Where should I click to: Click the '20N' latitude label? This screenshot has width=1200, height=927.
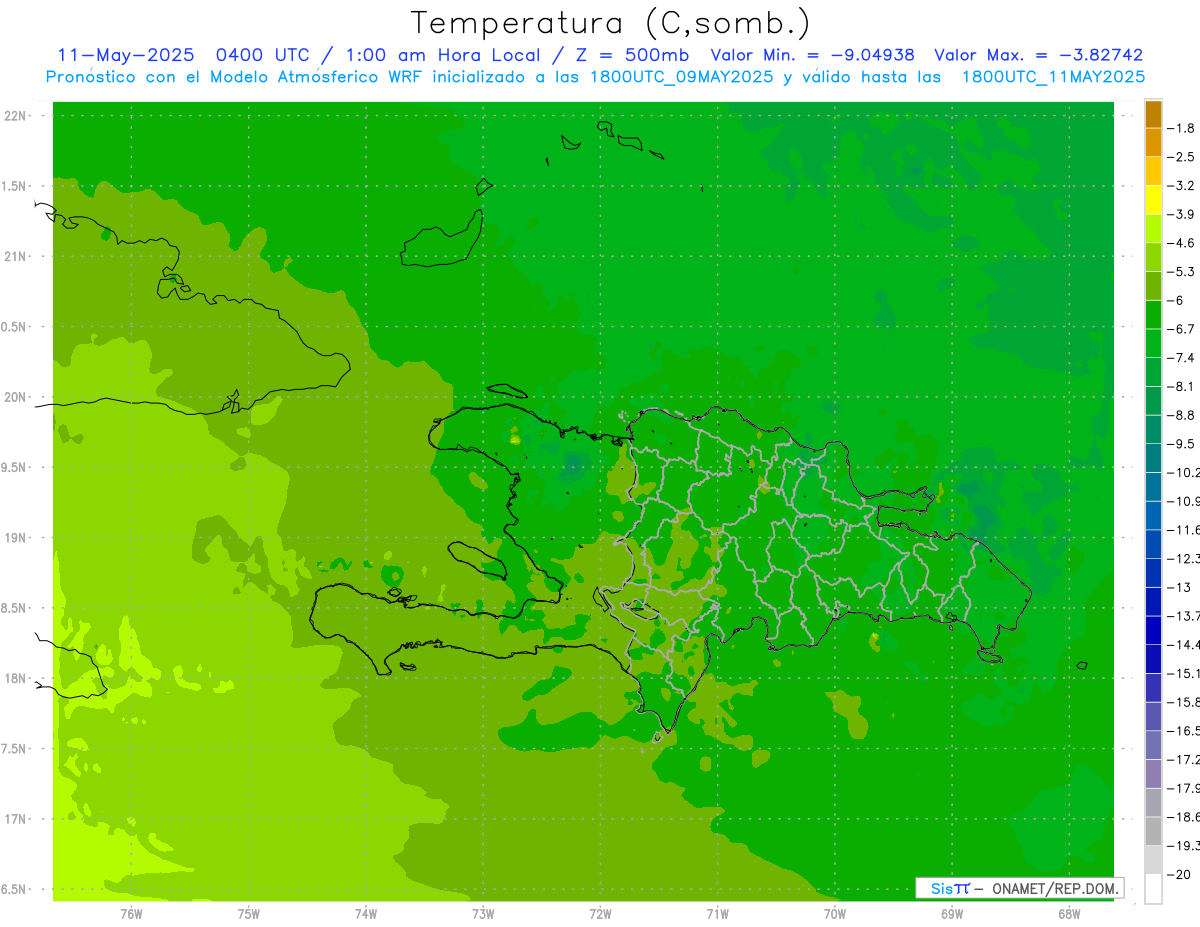tap(14, 397)
